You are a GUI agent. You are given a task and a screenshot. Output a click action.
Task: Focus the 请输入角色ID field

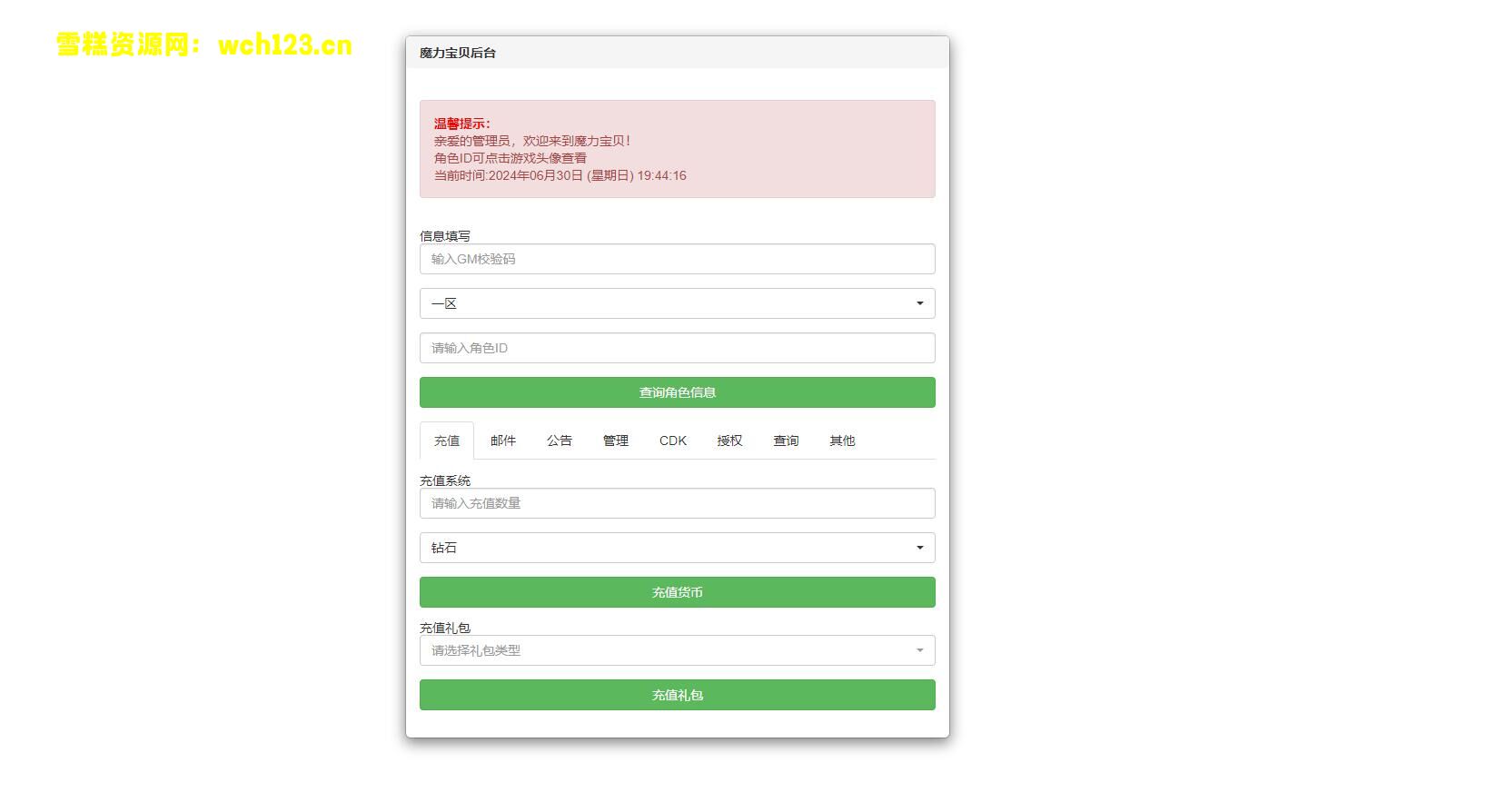[677, 348]
